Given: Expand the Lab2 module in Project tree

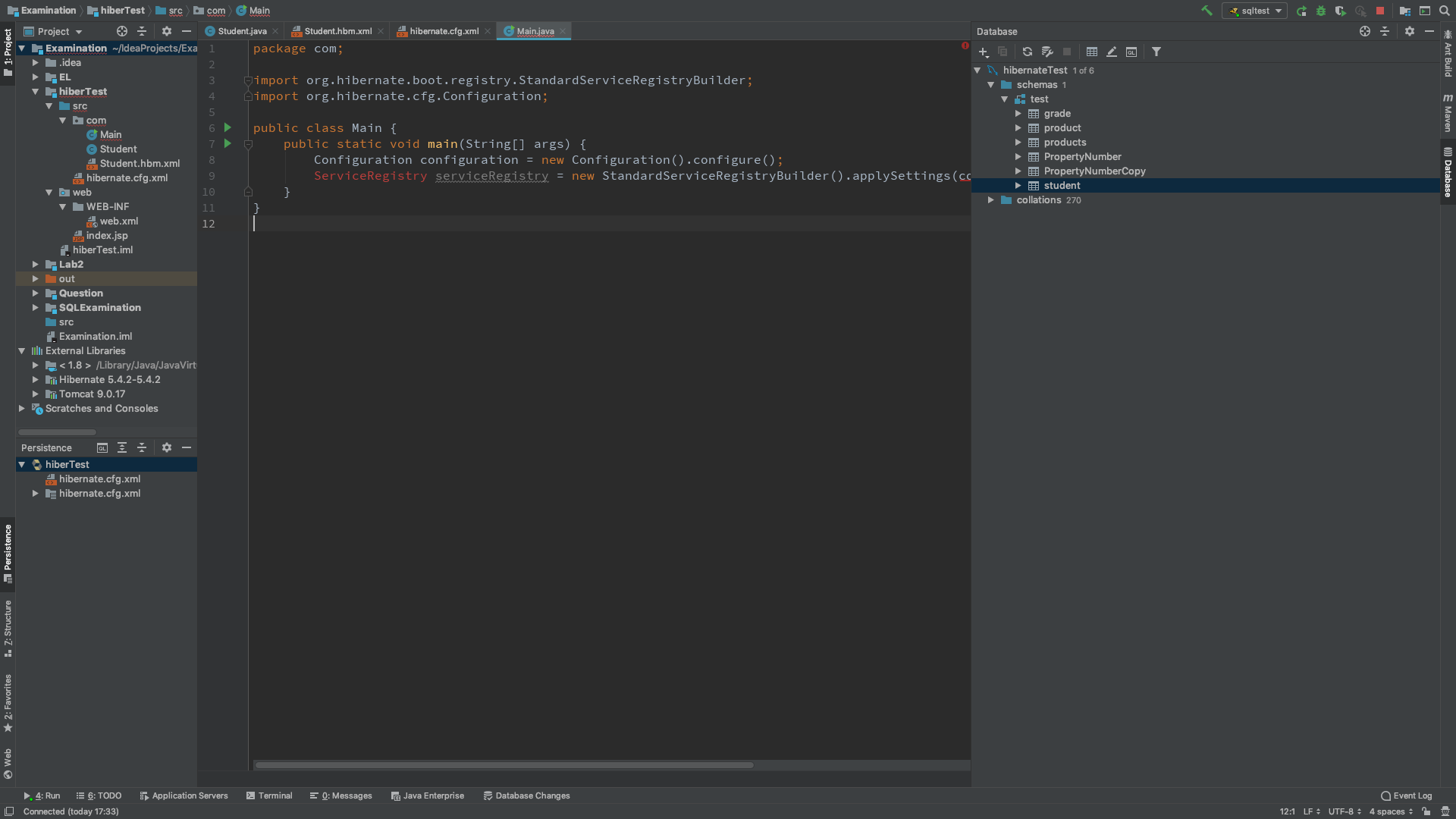Looking at the screenshot, I should [36, 265].
